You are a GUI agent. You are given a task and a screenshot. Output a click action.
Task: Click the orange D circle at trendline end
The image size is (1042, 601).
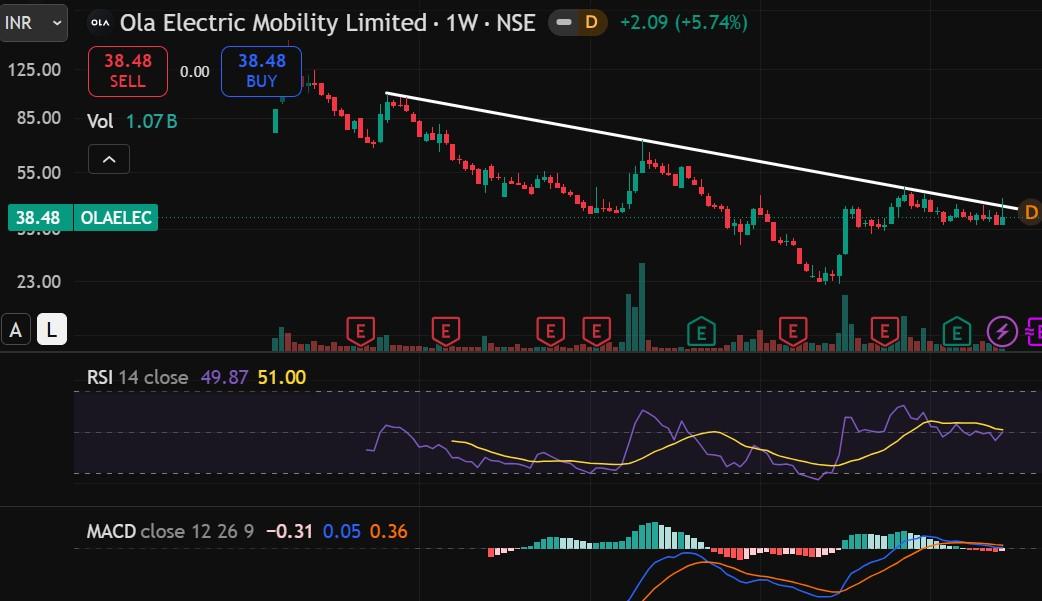1031,213
